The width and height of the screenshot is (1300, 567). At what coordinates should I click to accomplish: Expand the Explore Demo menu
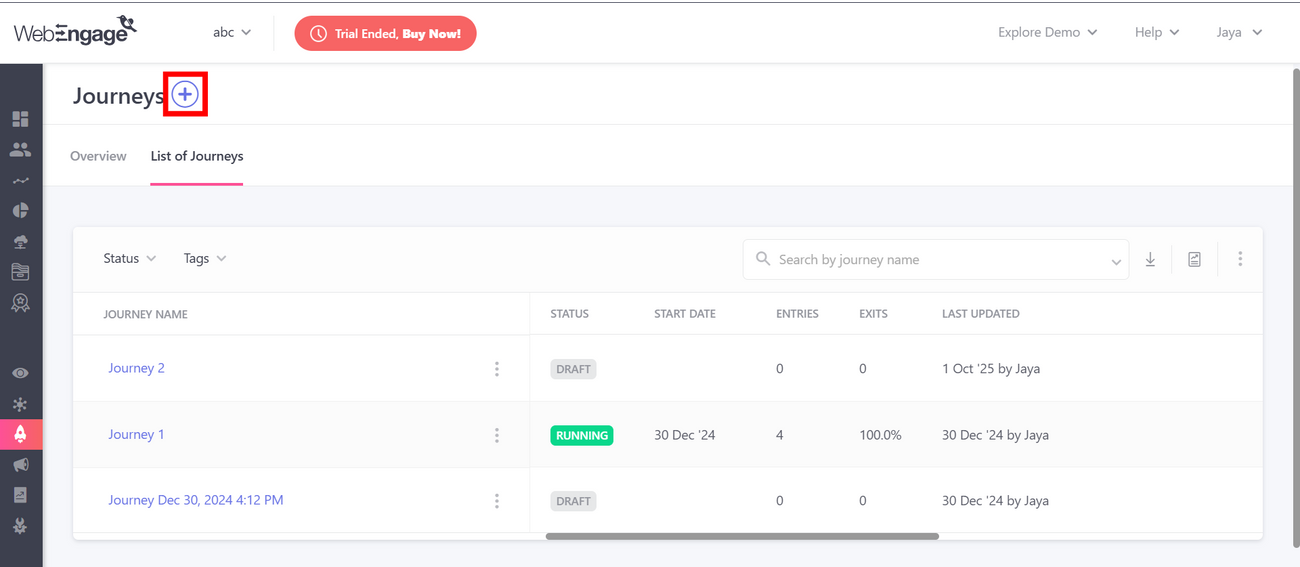[1047, 32]
